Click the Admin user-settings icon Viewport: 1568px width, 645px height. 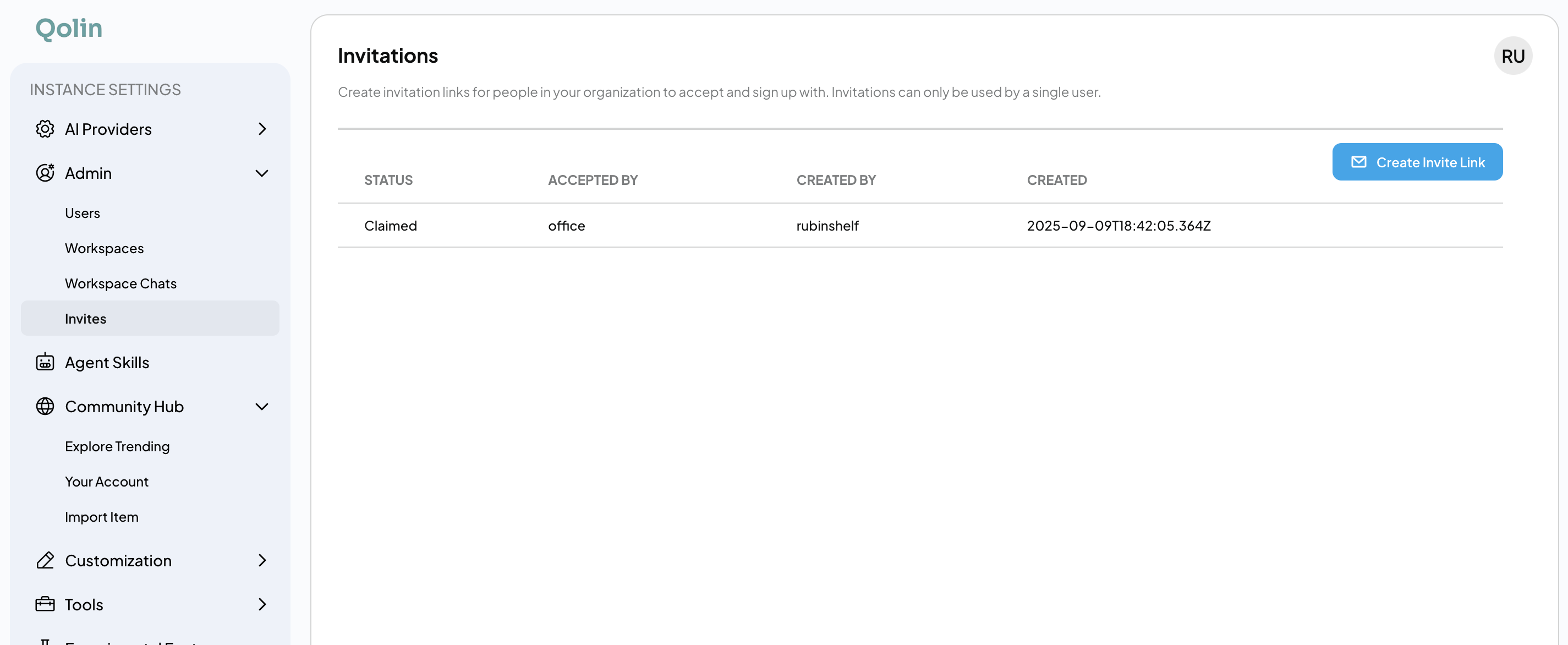[x=45, y=172]
